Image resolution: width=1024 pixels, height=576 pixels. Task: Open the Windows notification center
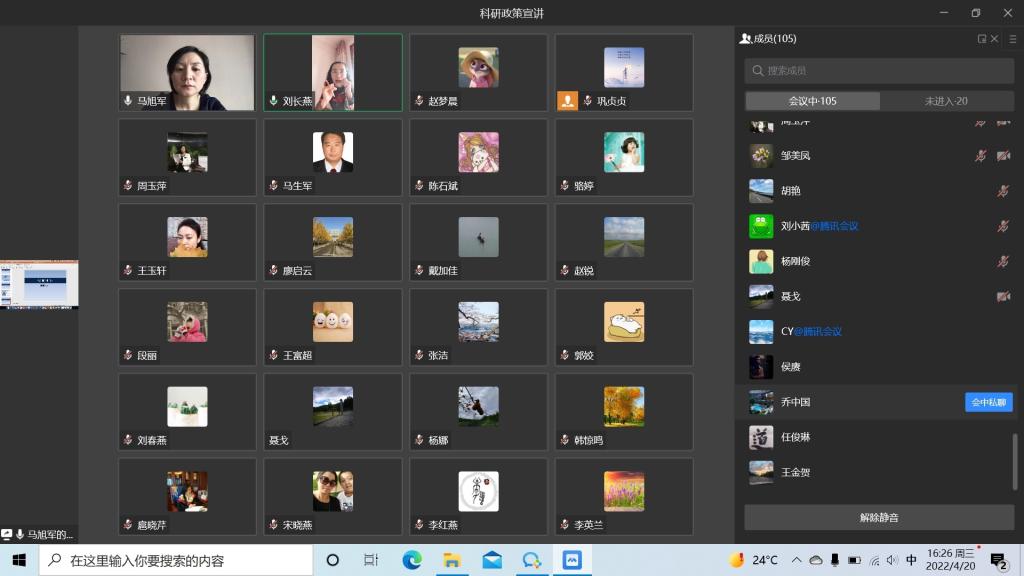997,560
